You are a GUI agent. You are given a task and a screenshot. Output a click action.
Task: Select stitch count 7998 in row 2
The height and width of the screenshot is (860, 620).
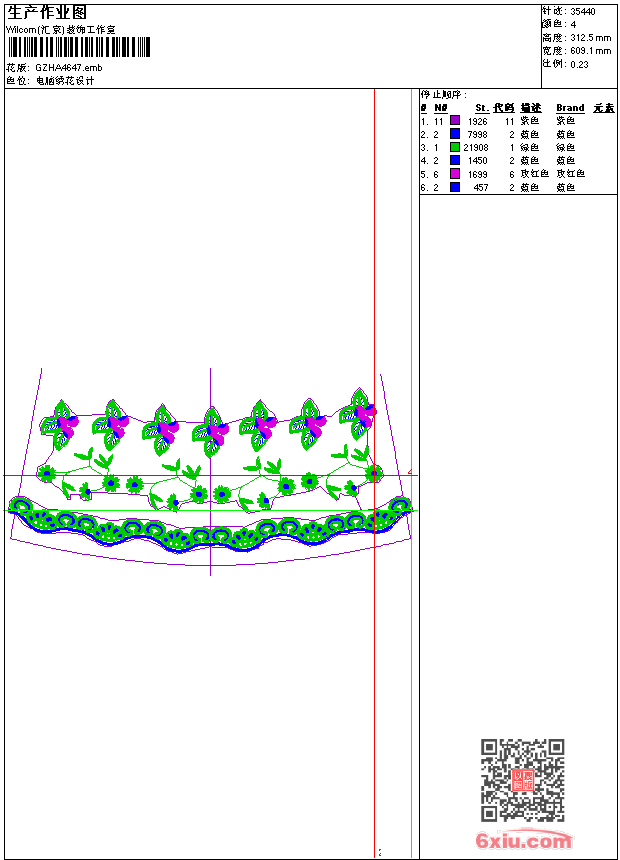tap(477, 135)
